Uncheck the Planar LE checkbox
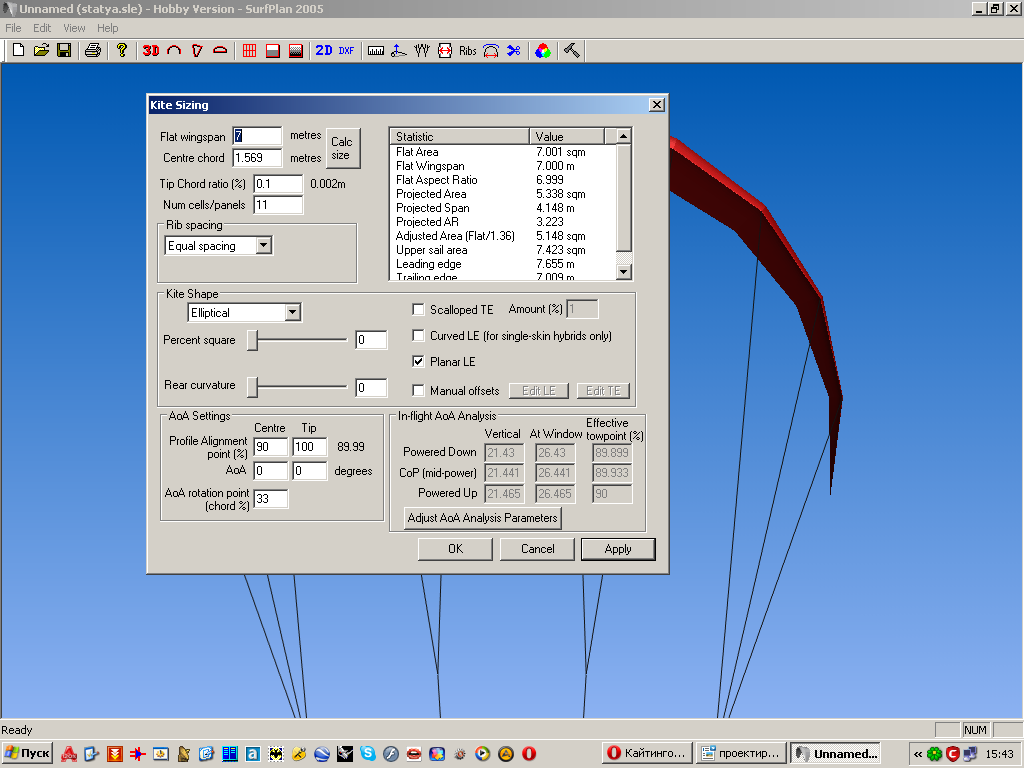Screen dimensions: 1024x768 pos(419,362)
